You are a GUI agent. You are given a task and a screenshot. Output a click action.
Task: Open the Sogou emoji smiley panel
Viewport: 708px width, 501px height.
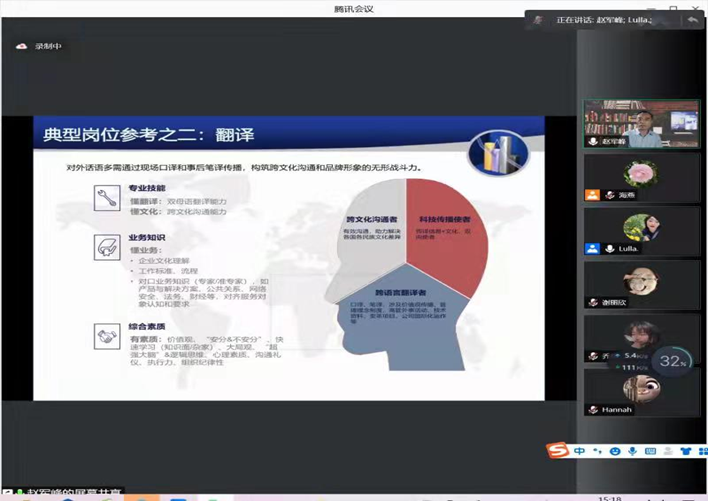coord(614,452)
